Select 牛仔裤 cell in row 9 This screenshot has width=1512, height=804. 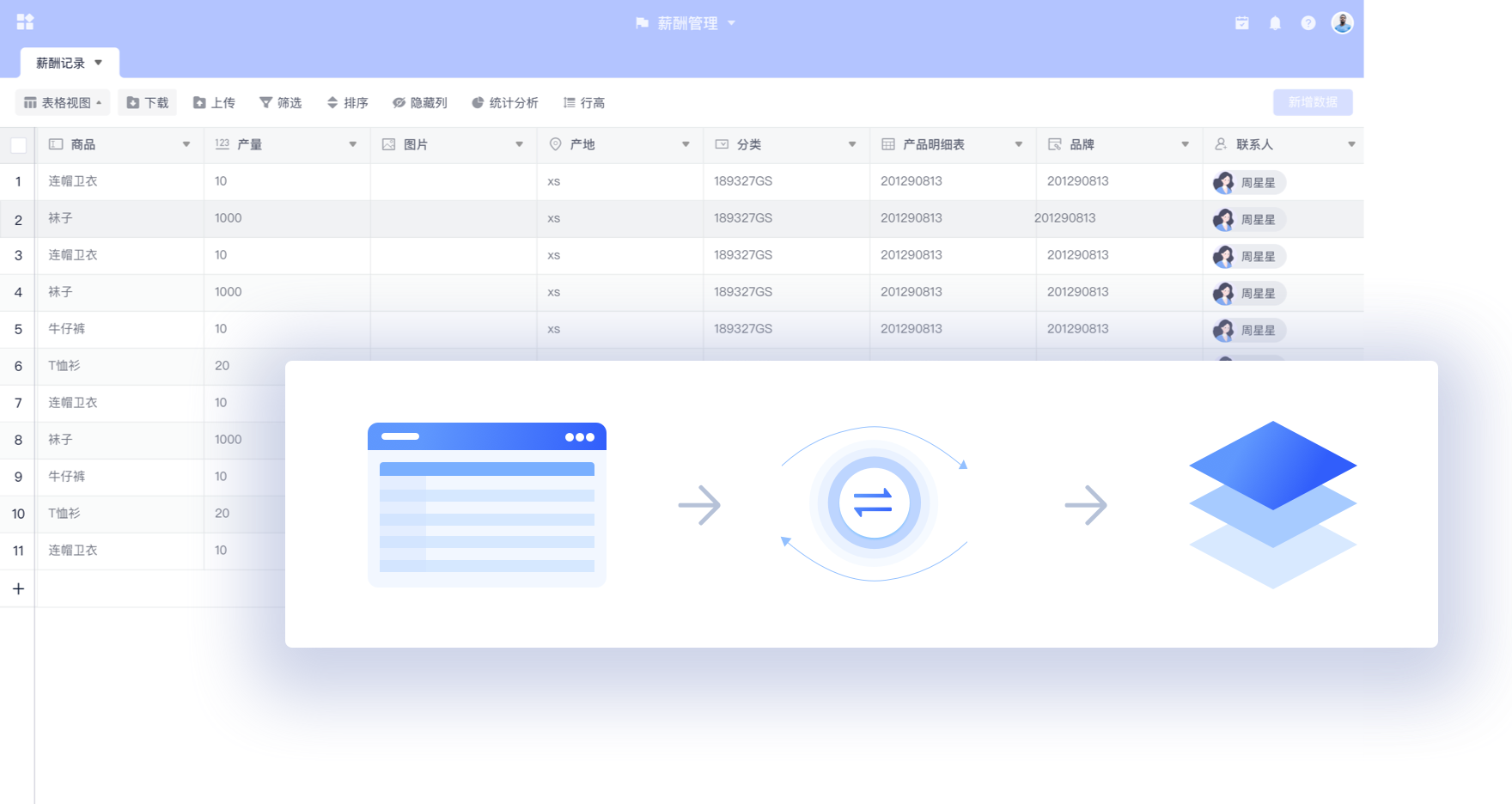(x=120, y=478)
